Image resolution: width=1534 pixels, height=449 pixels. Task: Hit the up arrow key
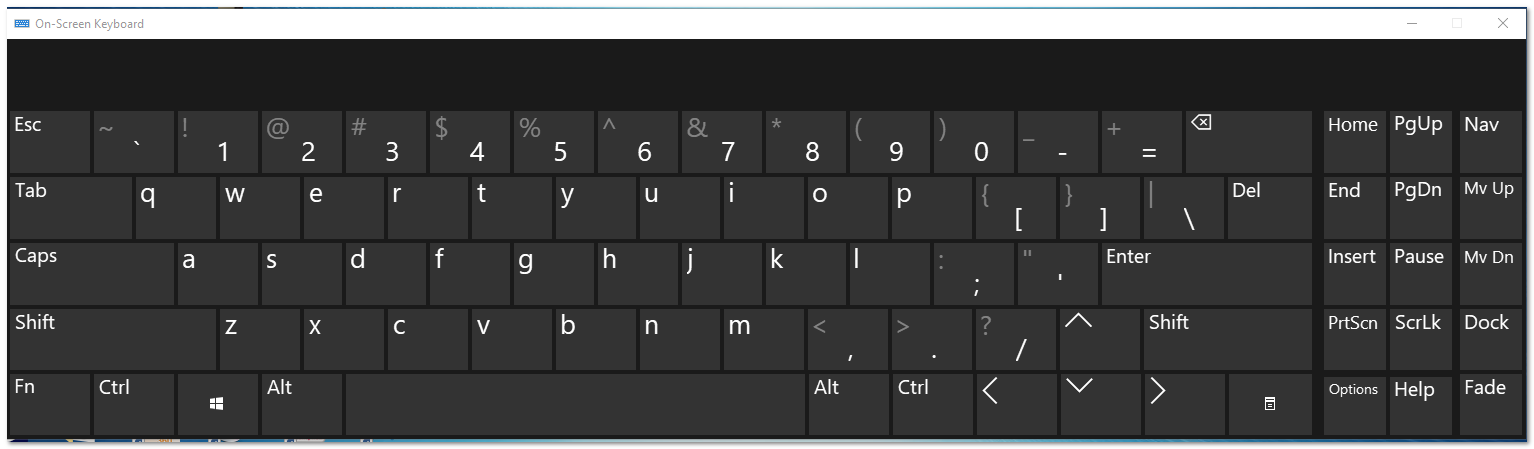coord(1099,339)
